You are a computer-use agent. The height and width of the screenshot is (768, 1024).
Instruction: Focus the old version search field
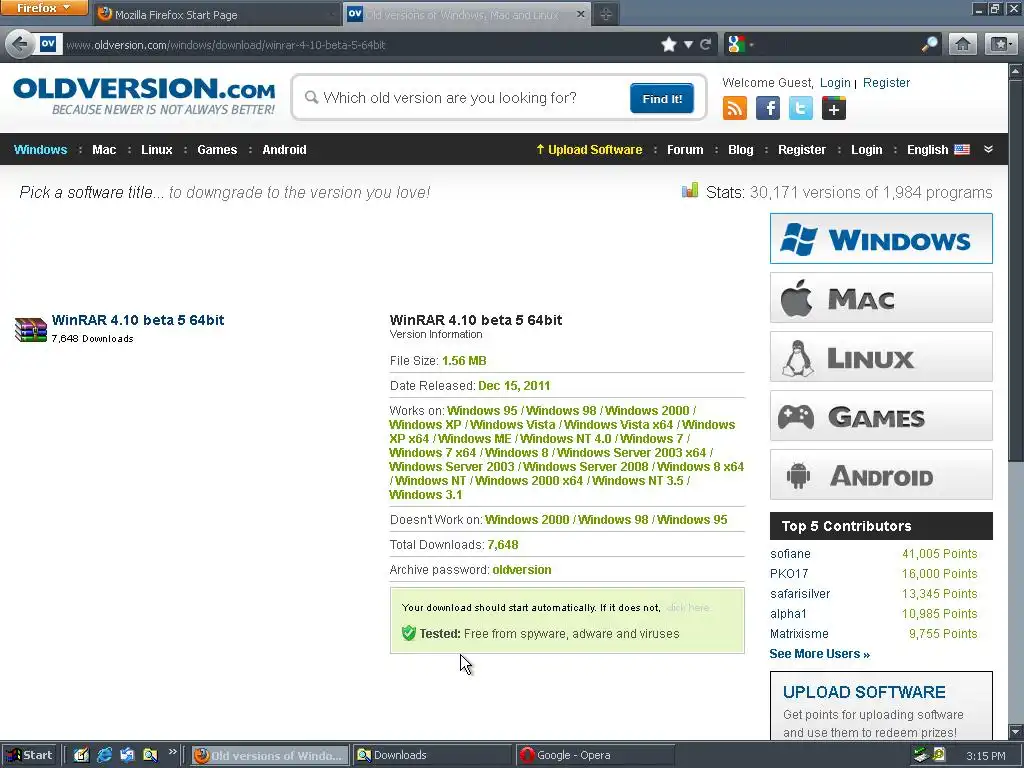pyautogui.click(x=464, y=98)
